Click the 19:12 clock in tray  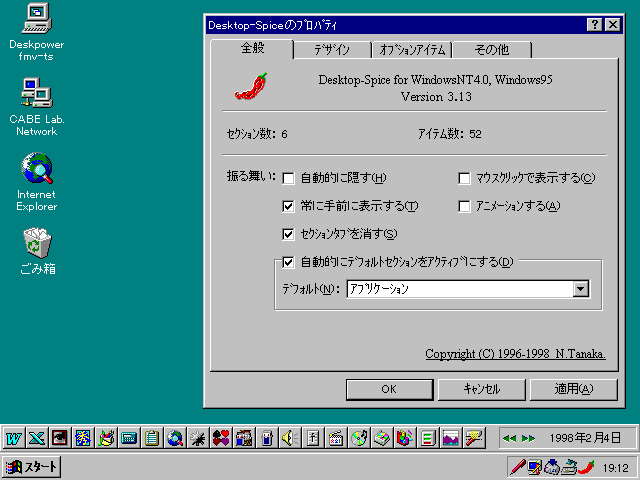616,468
